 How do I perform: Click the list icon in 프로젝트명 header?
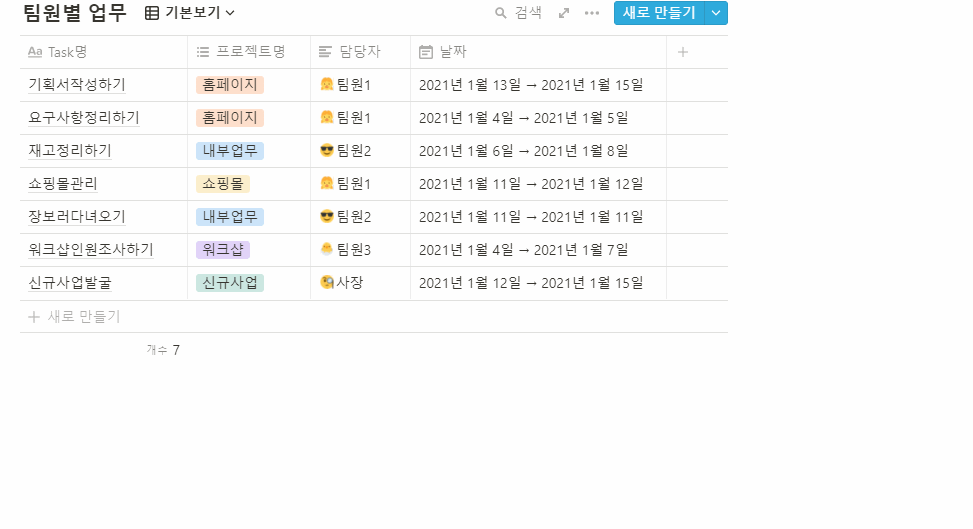(203, 52)
